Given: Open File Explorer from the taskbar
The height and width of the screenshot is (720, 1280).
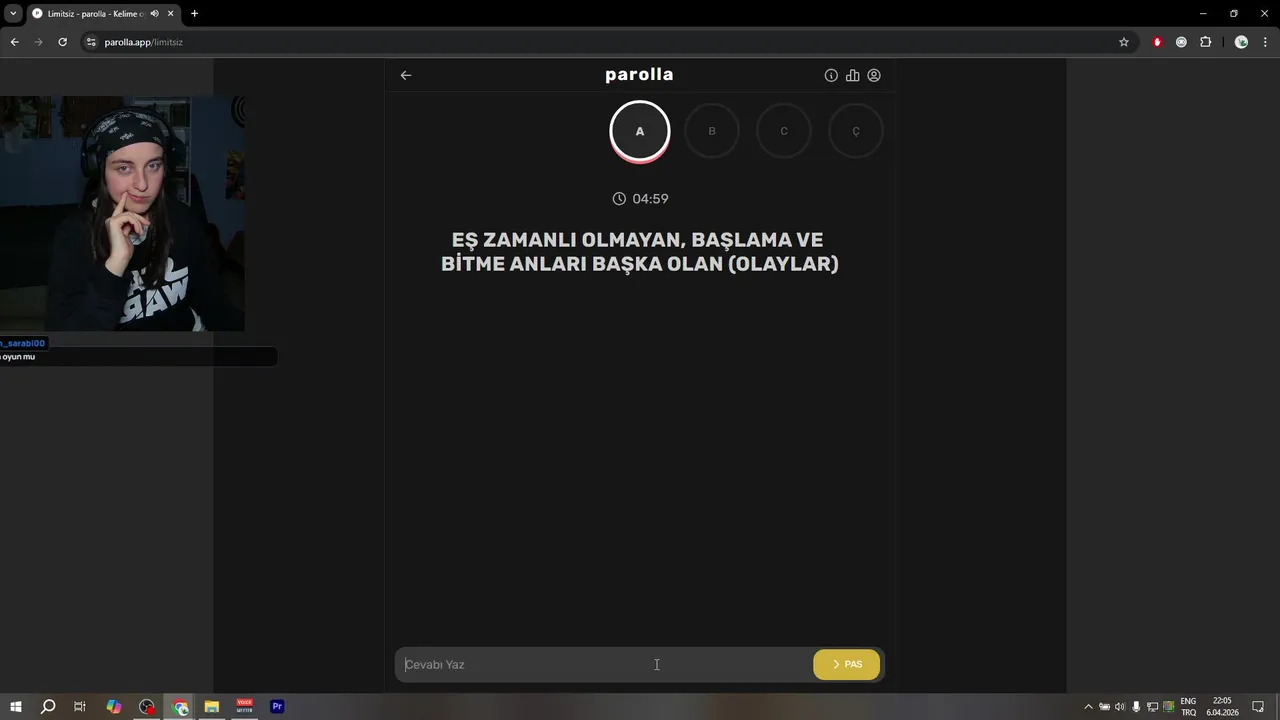Looking at the screenshot, I should point(212,707).
